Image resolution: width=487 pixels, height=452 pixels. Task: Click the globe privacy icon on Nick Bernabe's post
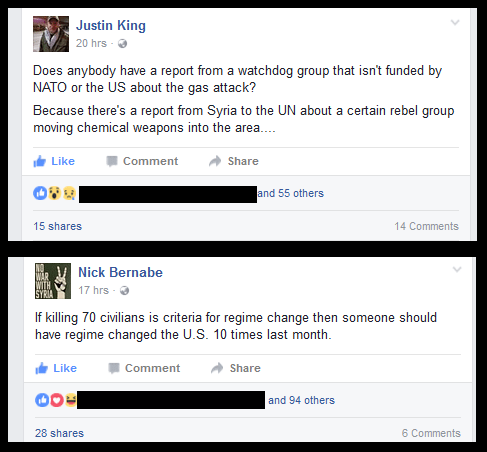coord(124,291)
